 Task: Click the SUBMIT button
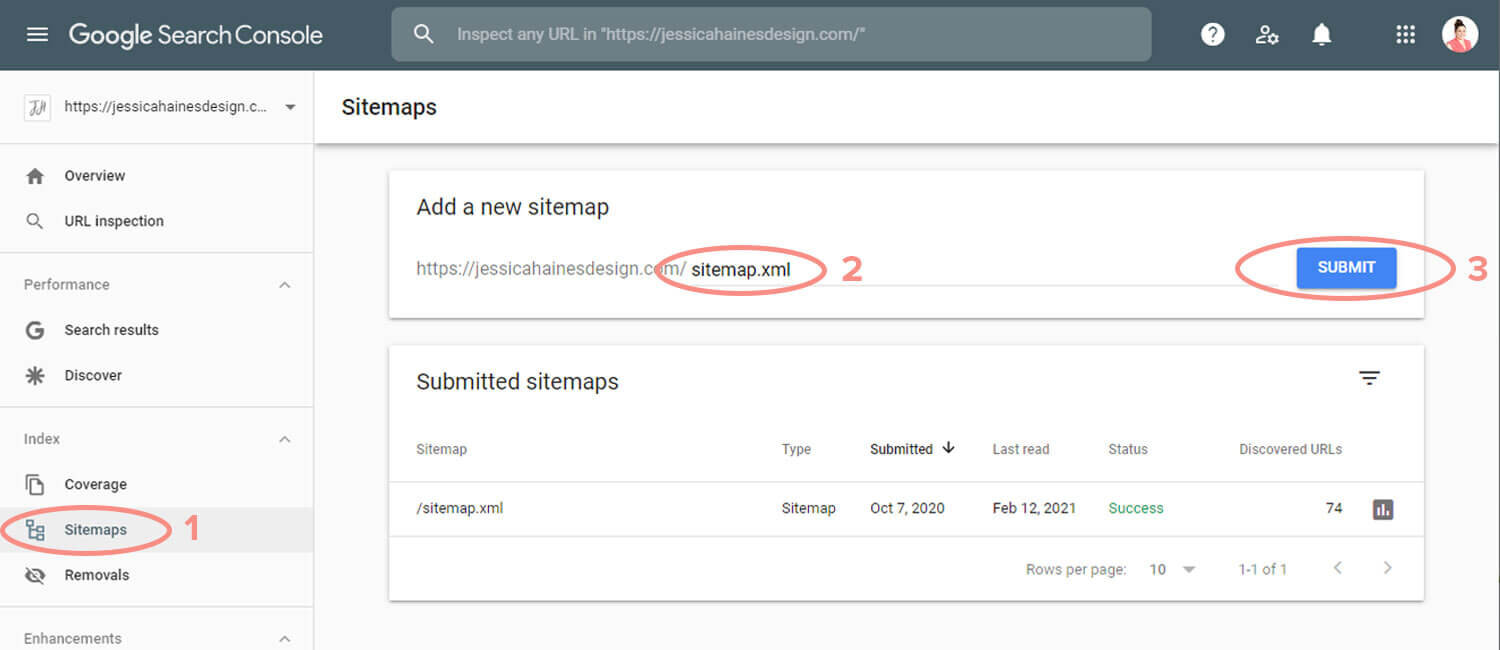click(x=1346, y=268)
